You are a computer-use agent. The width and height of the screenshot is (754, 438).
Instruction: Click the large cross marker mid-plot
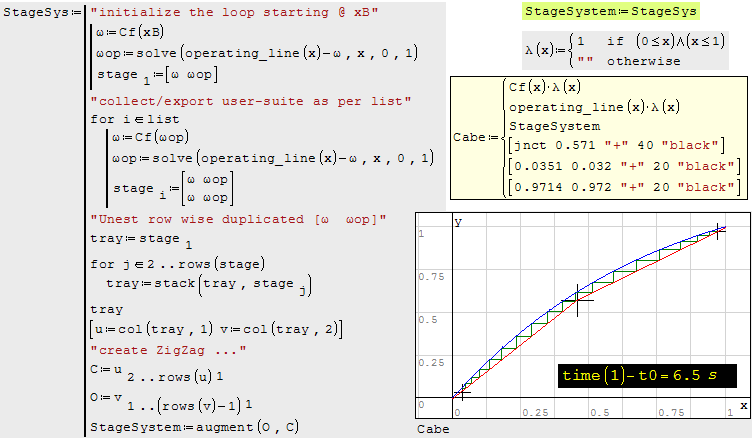pyautogui.click(x=577, y=298)
